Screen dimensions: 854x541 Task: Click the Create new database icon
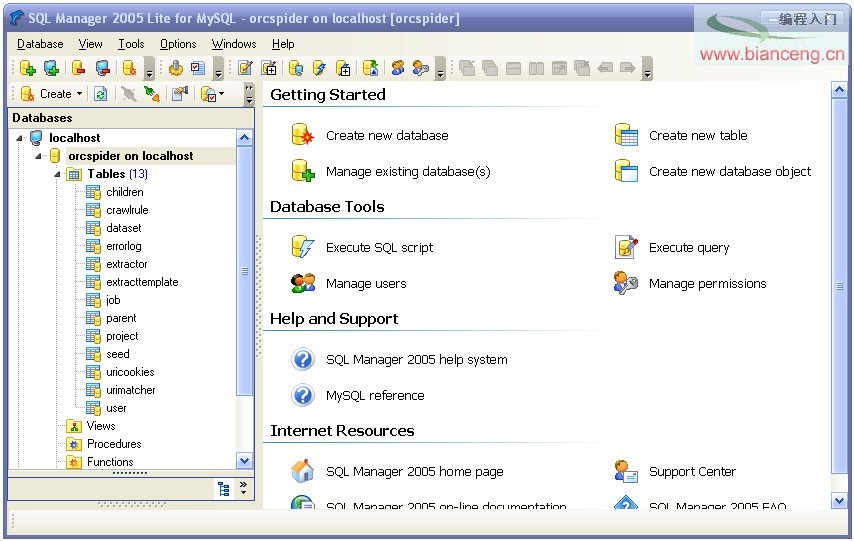tap(302, 135)
